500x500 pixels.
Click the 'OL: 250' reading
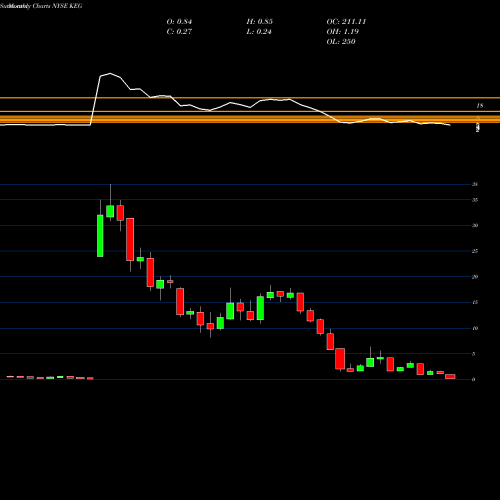[341, 42]
